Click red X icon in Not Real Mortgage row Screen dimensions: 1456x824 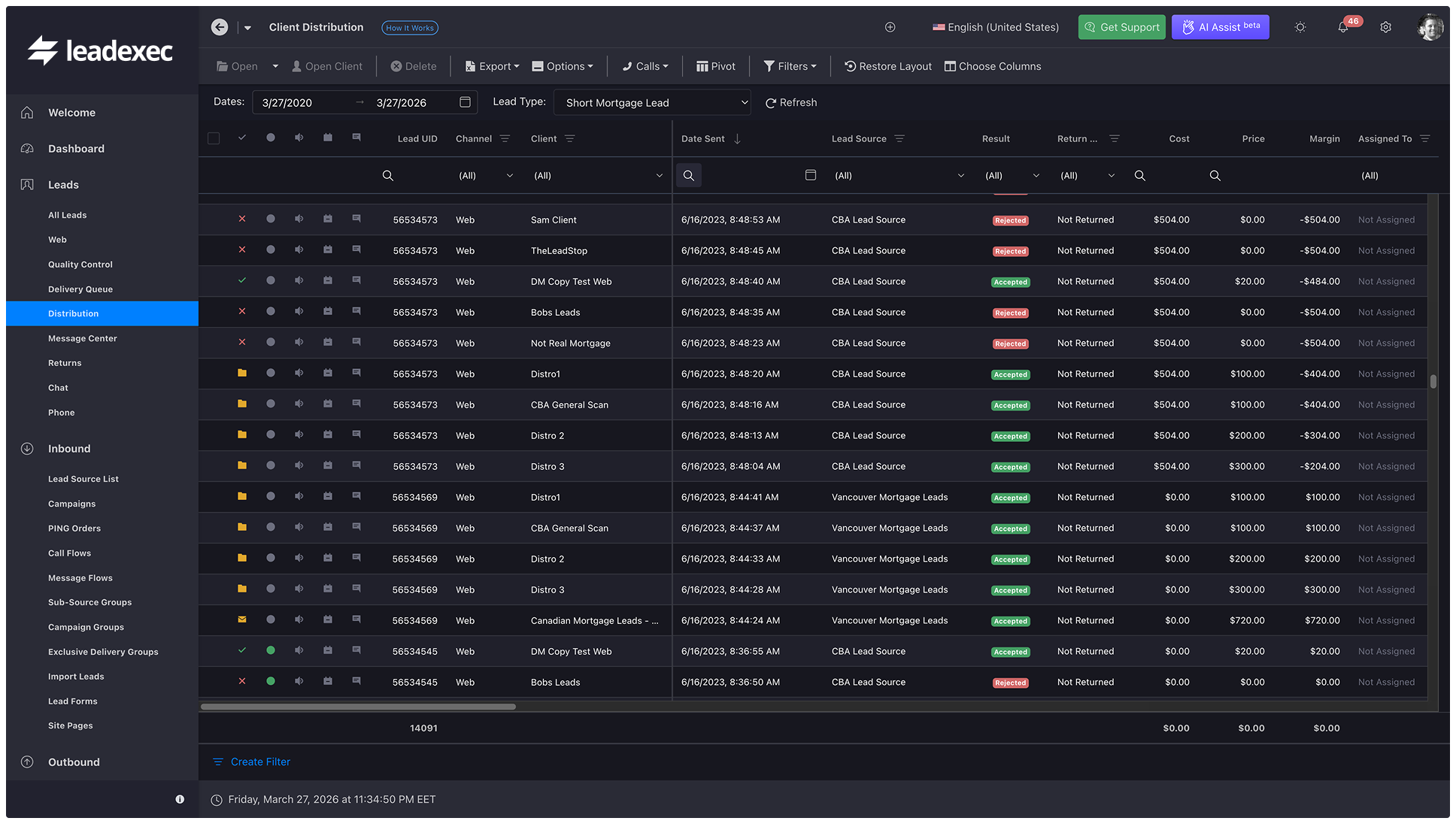point(242,342)
